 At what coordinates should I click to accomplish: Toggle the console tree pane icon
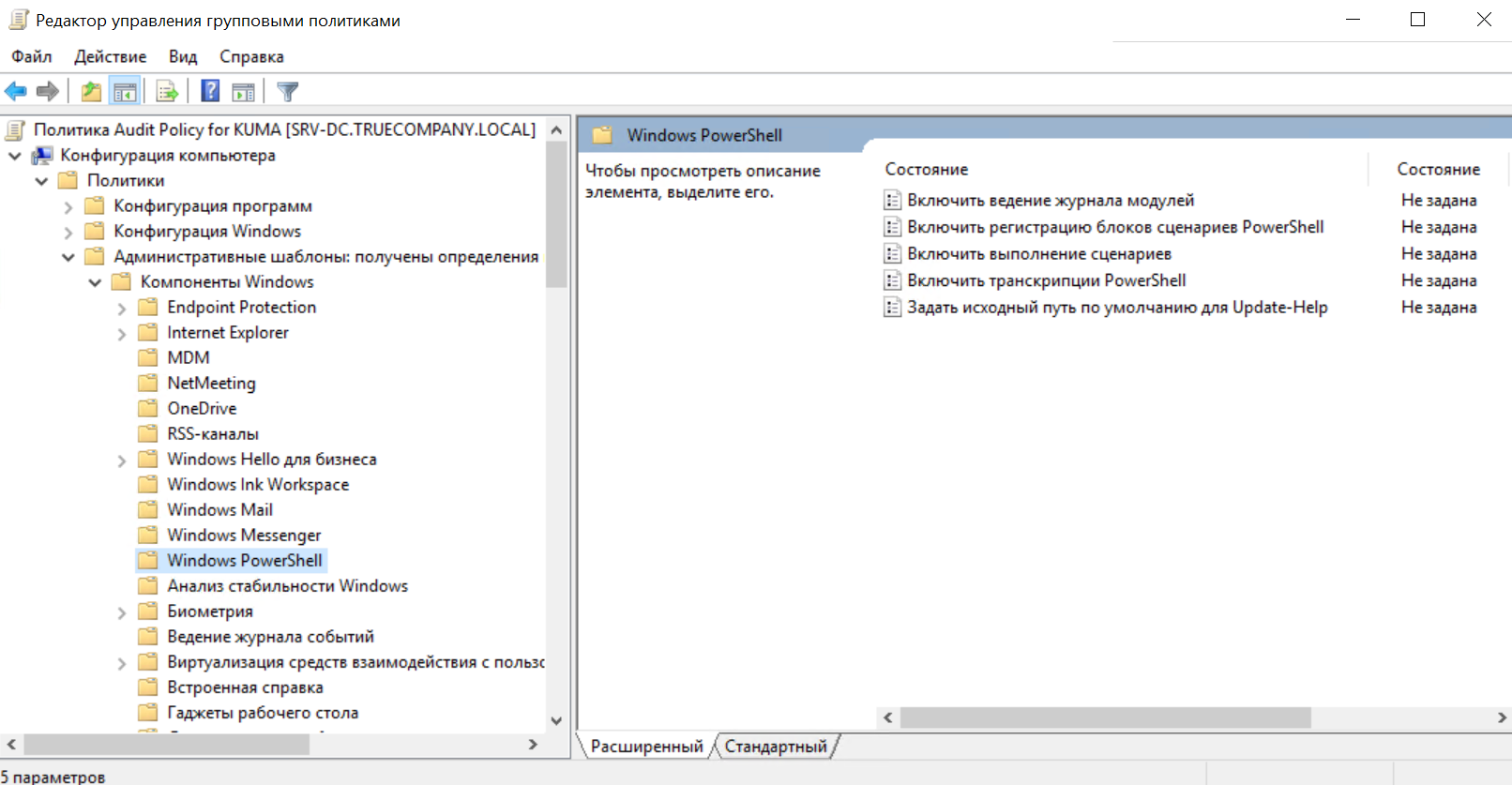[125, 91]
